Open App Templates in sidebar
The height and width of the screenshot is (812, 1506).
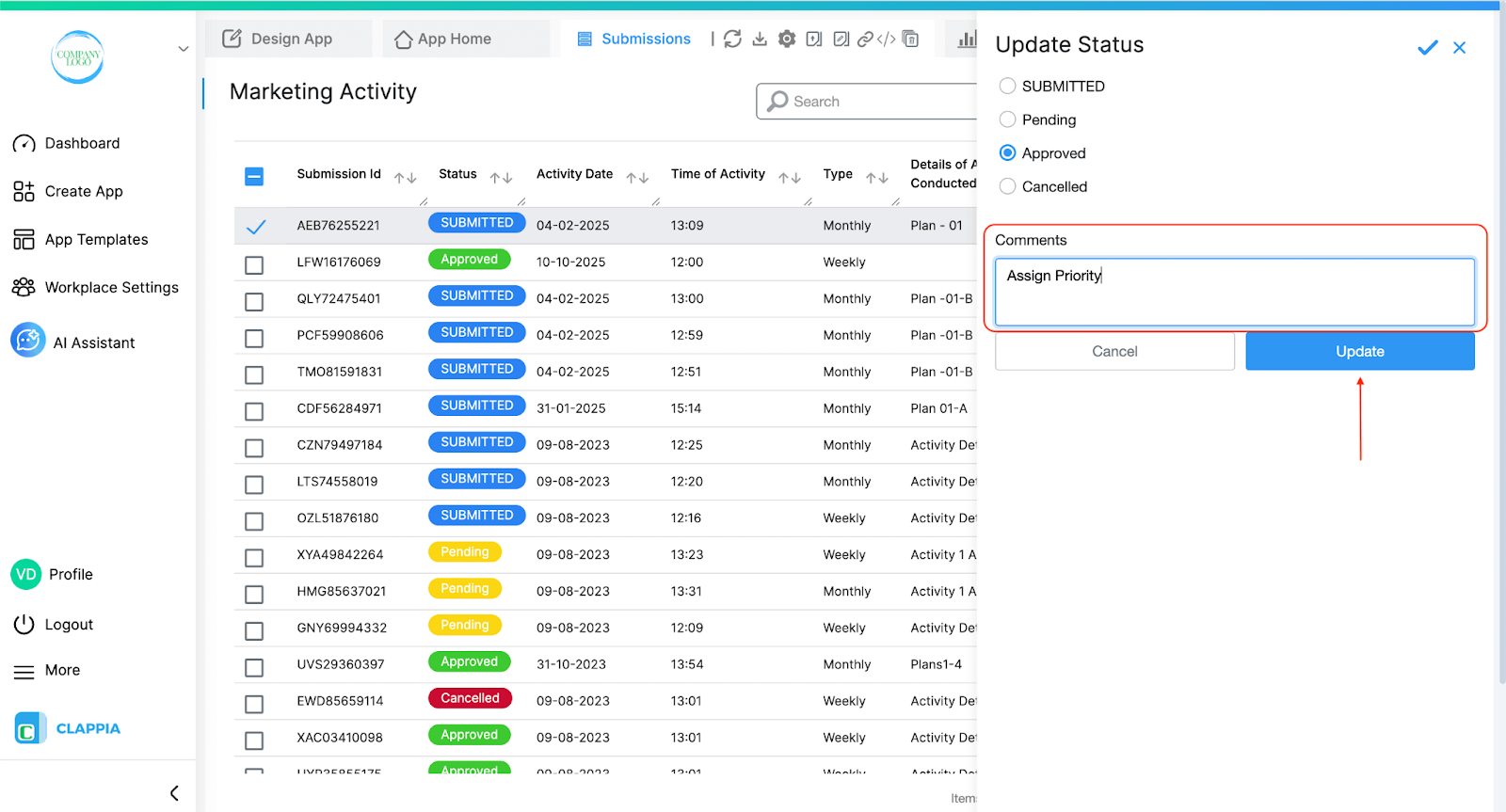(97, 239)
